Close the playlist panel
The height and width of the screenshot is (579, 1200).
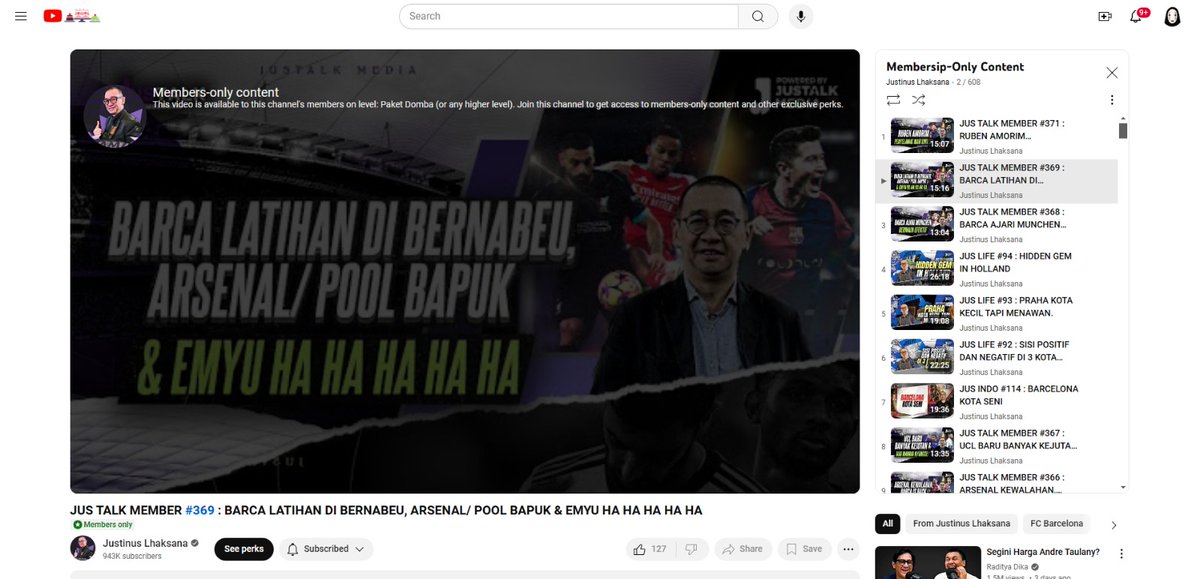click(1112, 73)
